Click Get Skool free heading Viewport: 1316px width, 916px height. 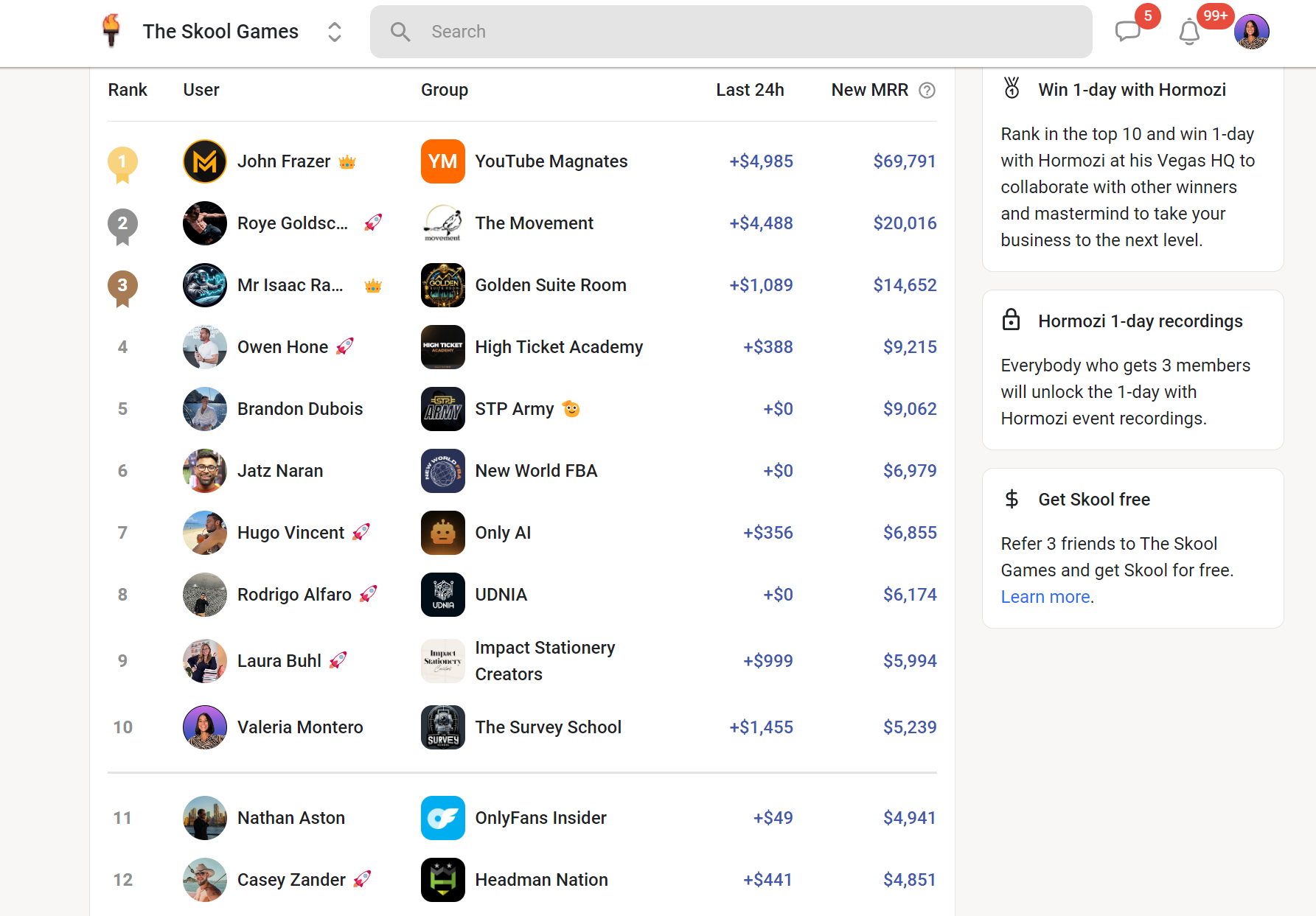click(1094, 500)
